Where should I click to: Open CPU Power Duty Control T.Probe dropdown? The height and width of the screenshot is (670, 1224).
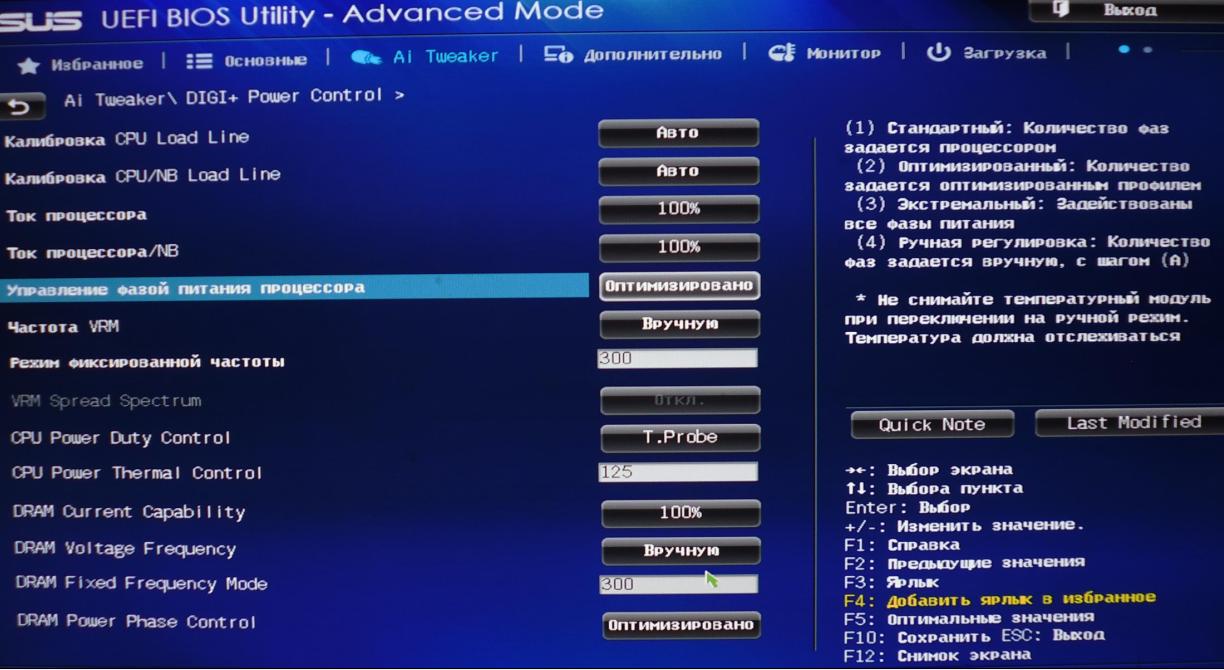pyautogui.click(x=680, y=437)
